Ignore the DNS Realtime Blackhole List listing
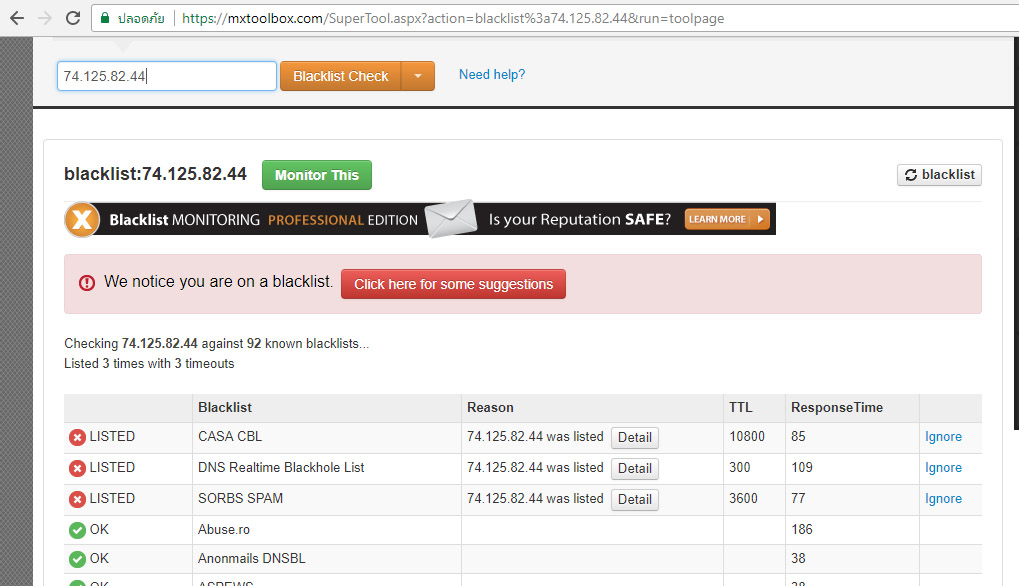The image size is (1019, 586). pos(943,468)
